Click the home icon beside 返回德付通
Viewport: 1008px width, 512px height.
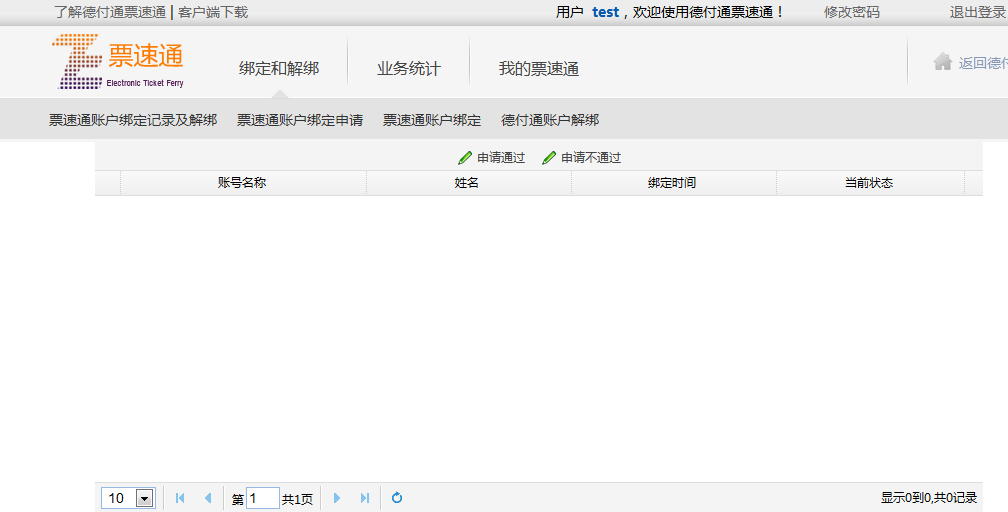pyautogui.click(x=942, y=62)
